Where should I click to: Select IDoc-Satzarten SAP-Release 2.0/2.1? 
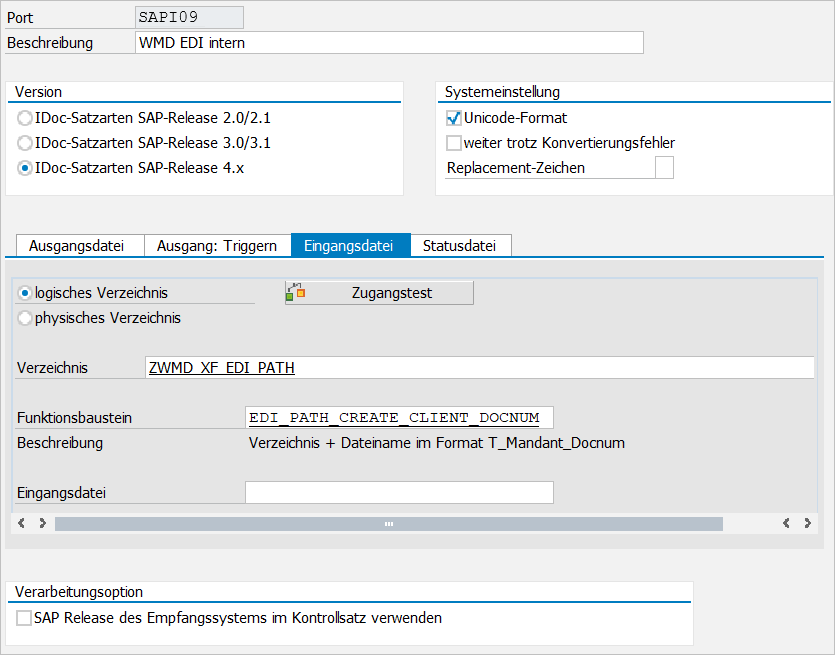tap(25, 118)
